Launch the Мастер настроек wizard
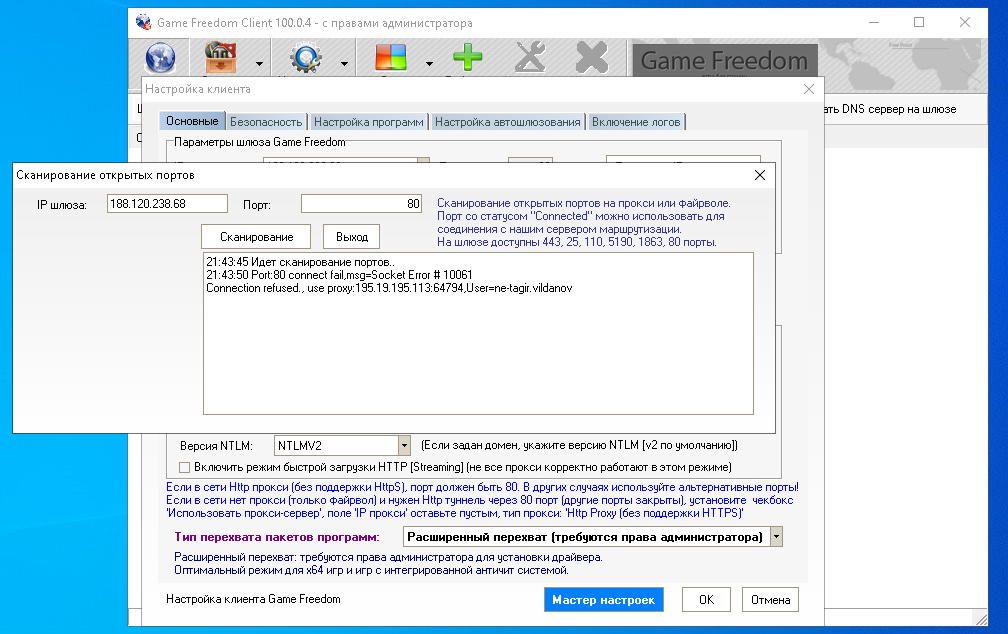Screen dimensions: 1008x634 [603, 600]
